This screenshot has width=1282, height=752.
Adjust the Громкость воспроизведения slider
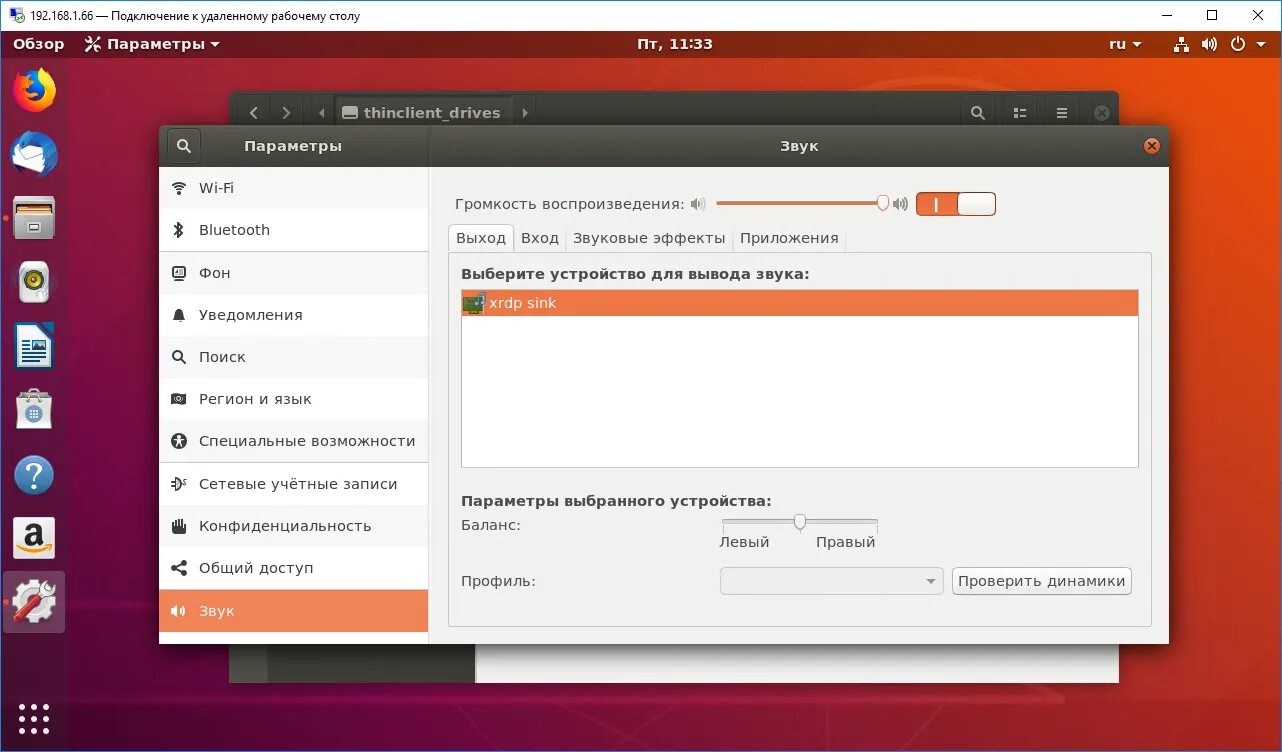[x=800, y=203]
